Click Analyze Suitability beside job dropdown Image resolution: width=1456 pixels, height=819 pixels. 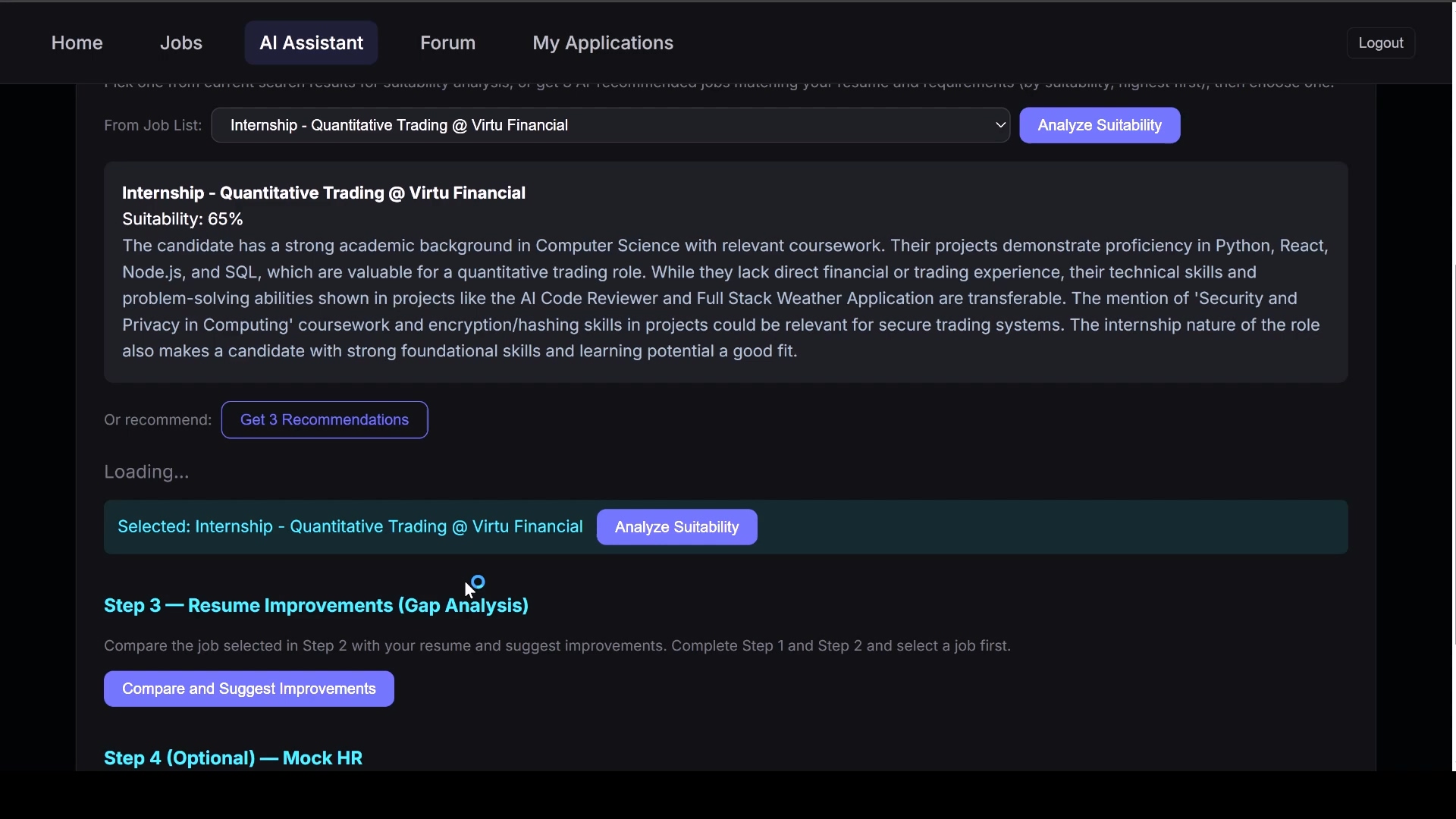(1099, 125)
